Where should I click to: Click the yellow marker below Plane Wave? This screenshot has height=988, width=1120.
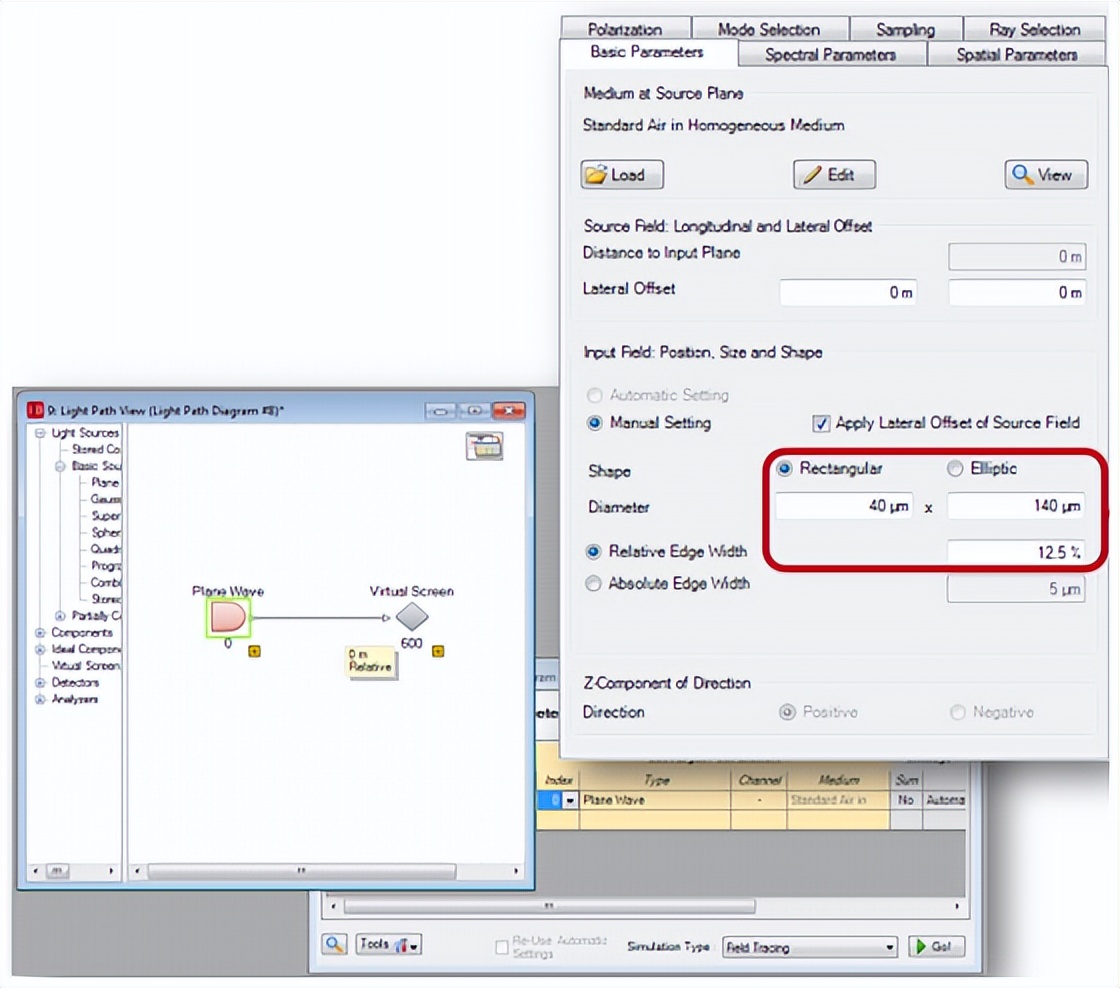254,651
